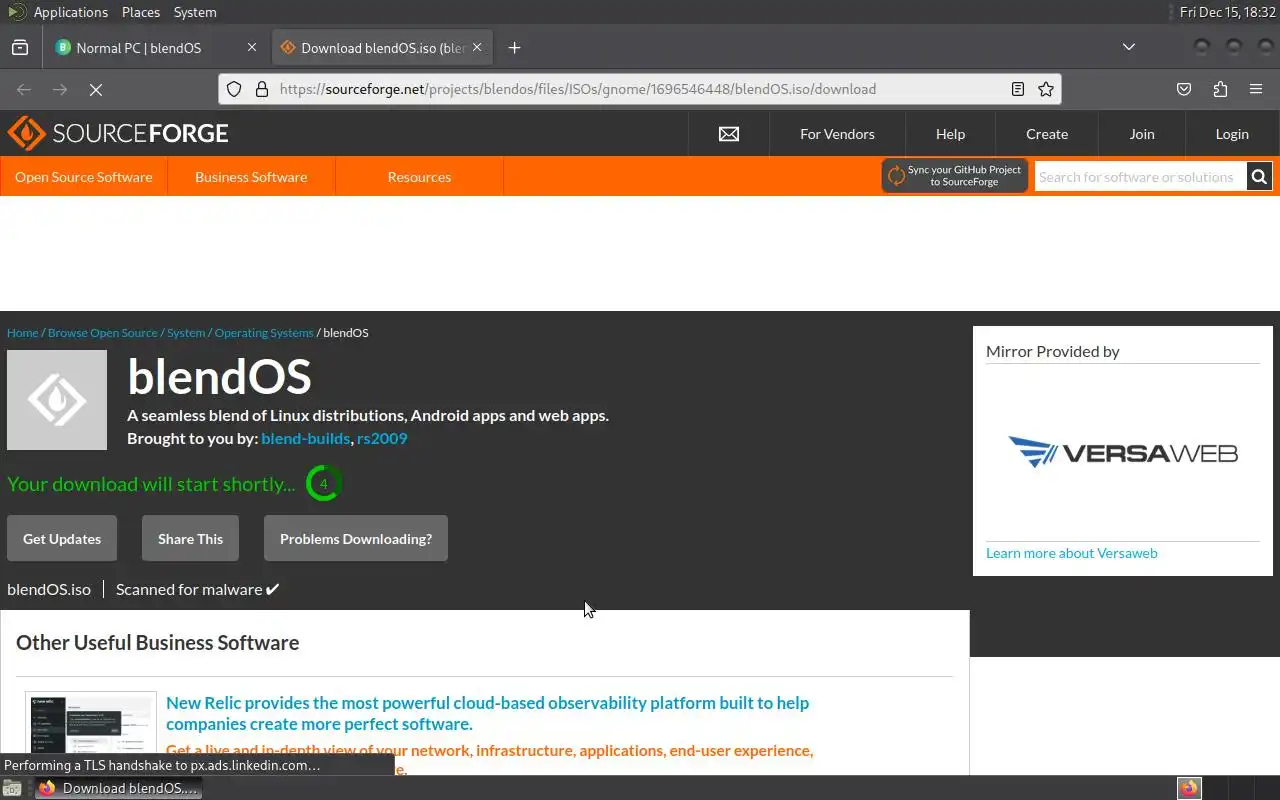This screenshot has width=1280, height=800.
Task: Click Download blendOS taskbar window button
Action: tap(119, 788)
